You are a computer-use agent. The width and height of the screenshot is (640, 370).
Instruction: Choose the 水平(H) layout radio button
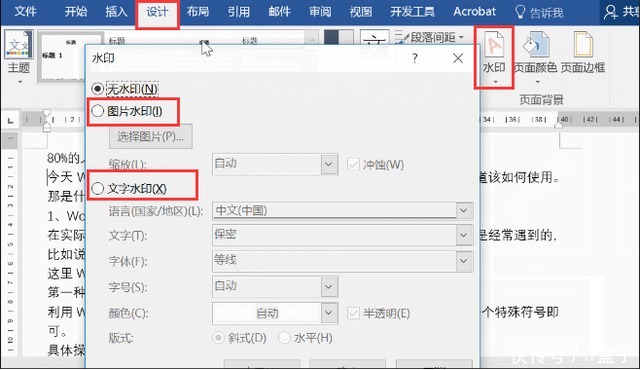pos(284,338)
